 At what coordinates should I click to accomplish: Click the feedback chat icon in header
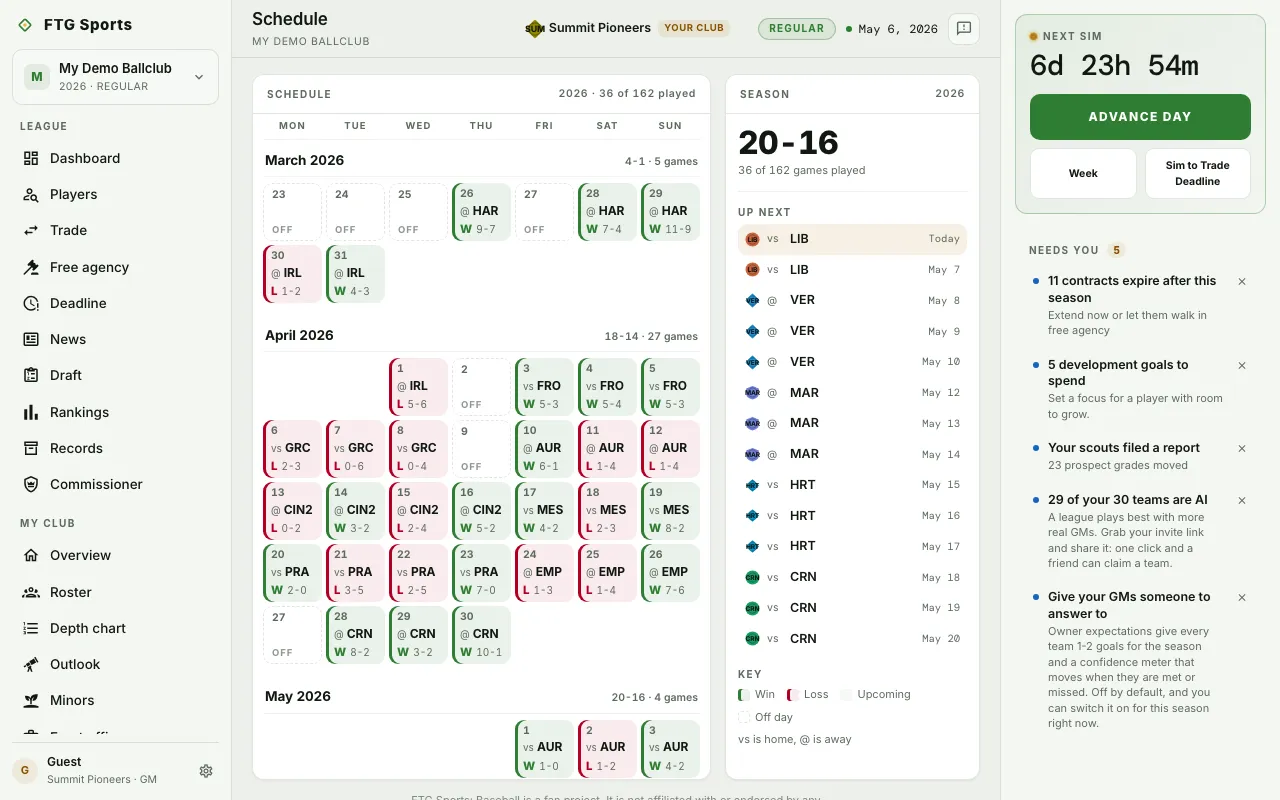click(x=964, y=29)
